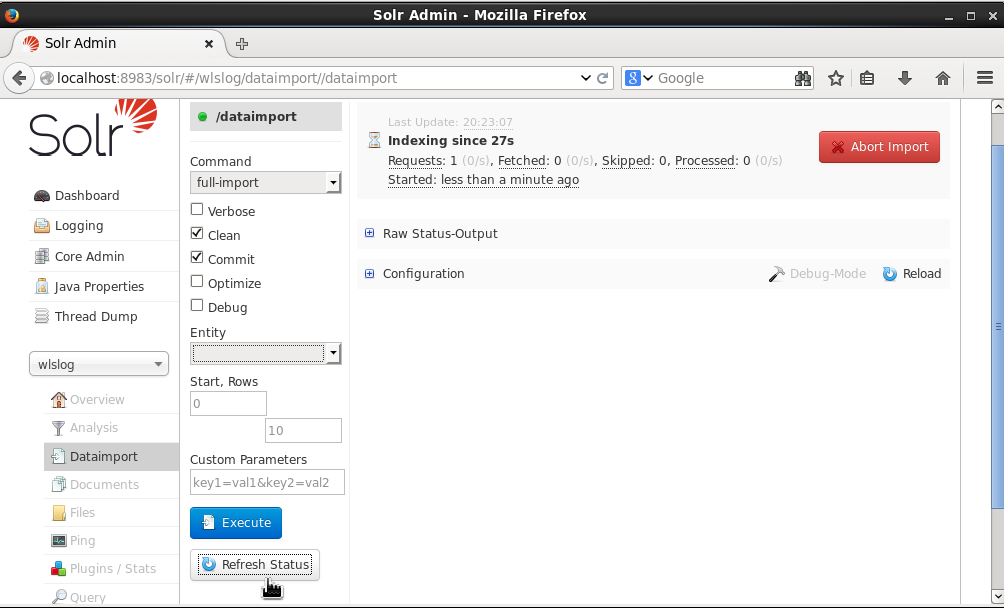Open the Firefox hamburger menu
The width and height of the screenshot is (1004, 608).
(x=985, y=78)
